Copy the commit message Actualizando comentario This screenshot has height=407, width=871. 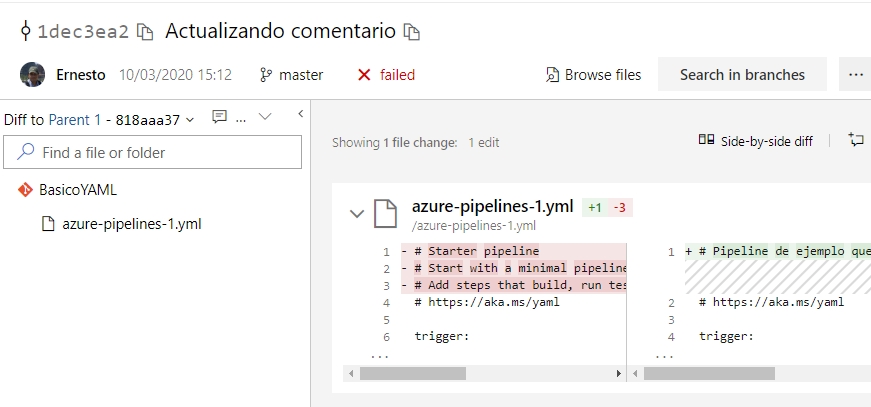pyautogui.click(x=411, y=32)
